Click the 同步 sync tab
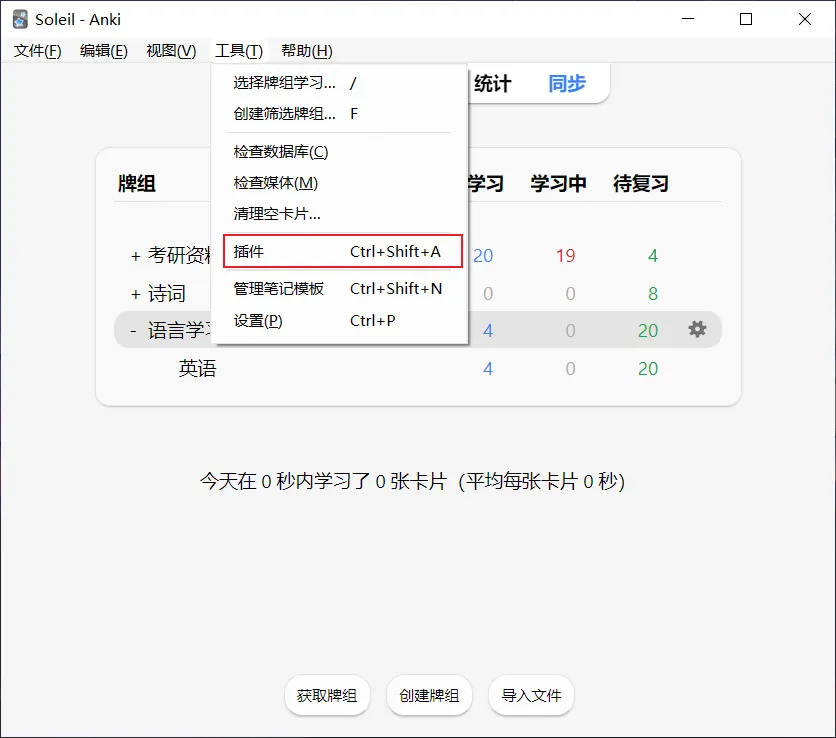This screenshot has width=836, height=738. click(567, 84)
